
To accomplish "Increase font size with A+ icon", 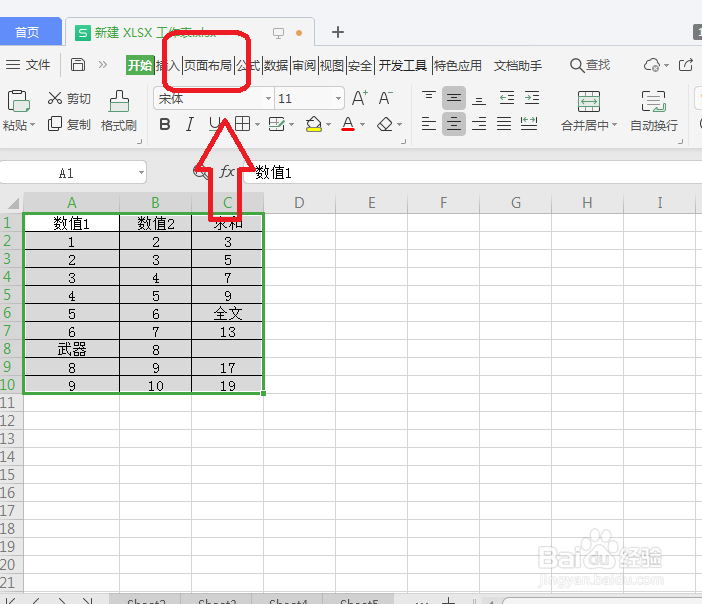I will tap(360, 98).
